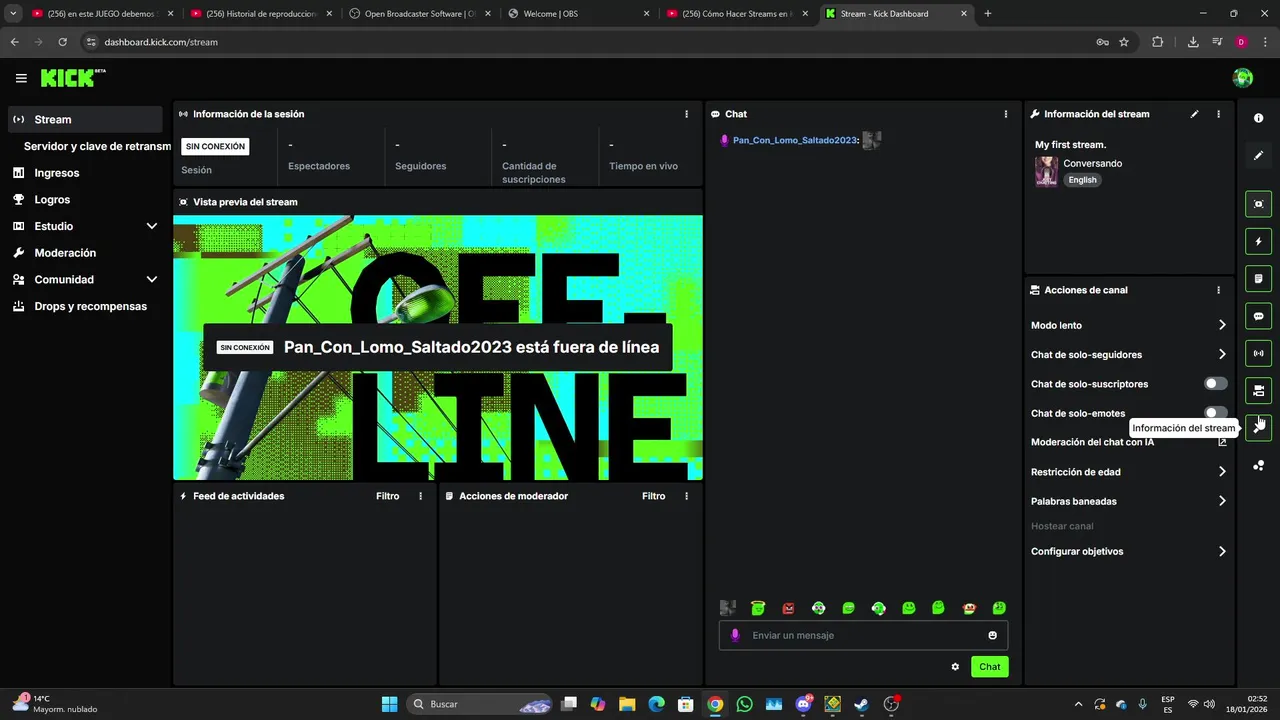
Task: Open WhatsApp from the taskbar
Action: coord(744,704)
